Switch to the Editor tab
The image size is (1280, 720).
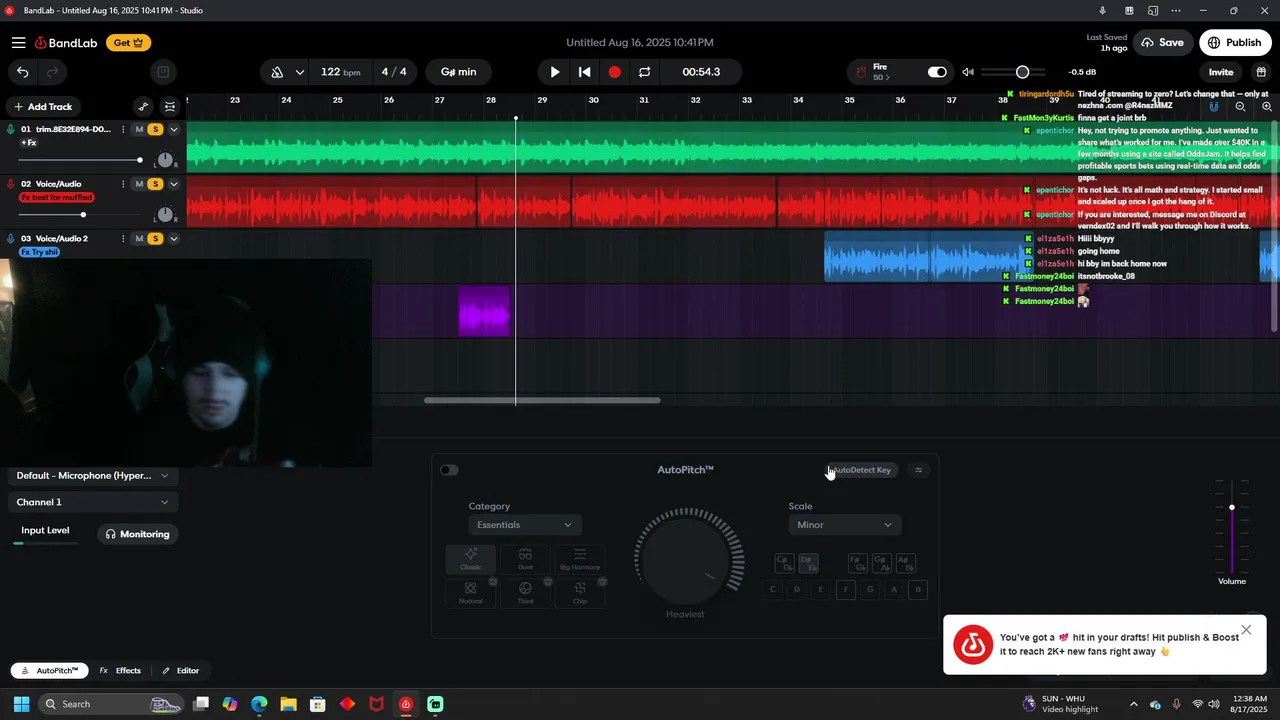pos(181,671)
